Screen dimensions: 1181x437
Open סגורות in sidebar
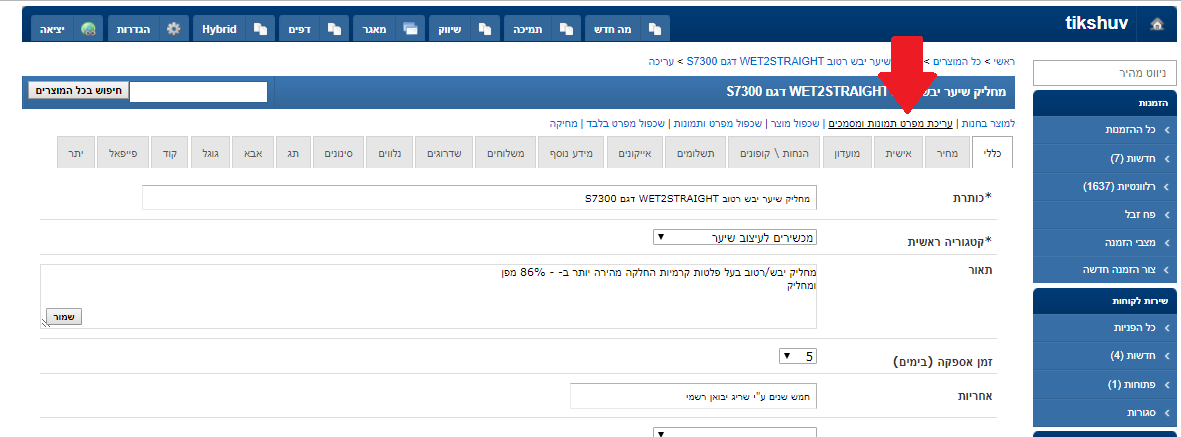tap(1103, 413)
